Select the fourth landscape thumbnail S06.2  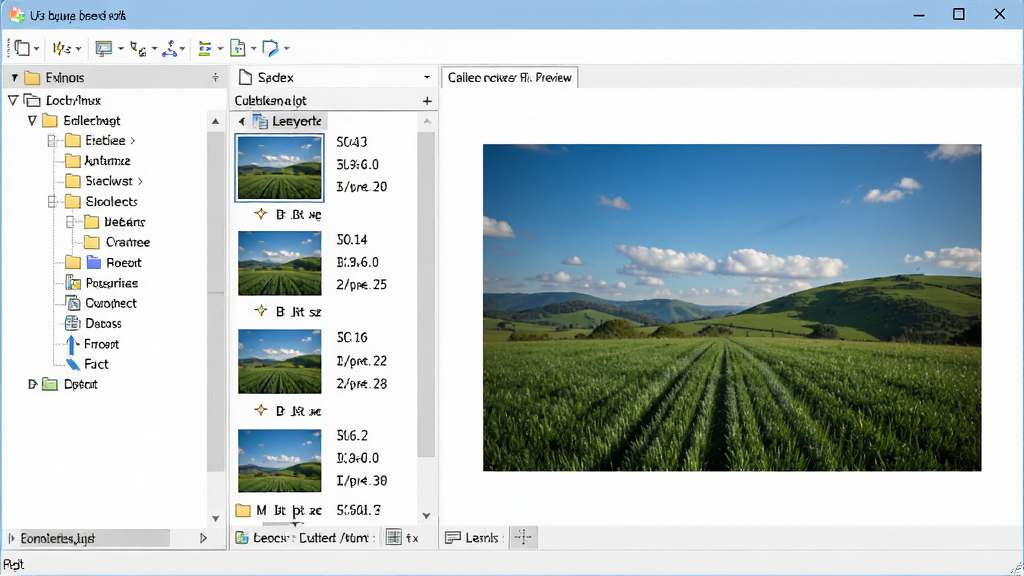(280, 460)
